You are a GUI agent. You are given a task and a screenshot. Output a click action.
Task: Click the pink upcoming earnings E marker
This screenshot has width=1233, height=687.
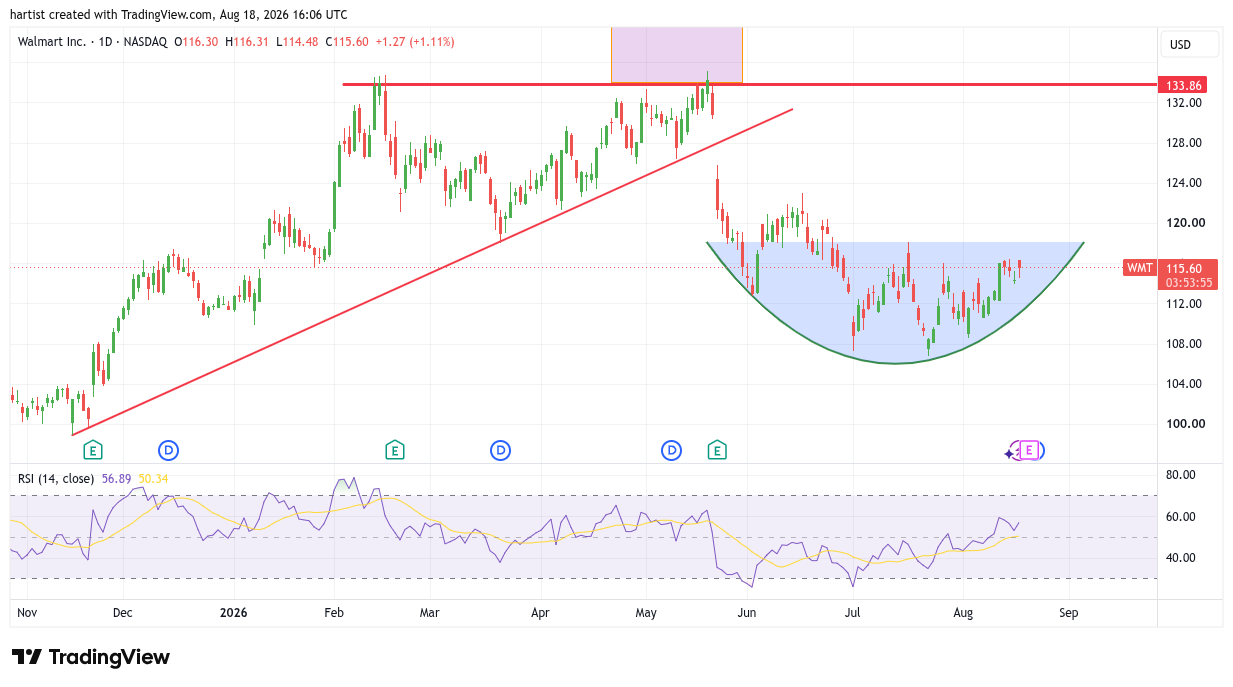1029,451
